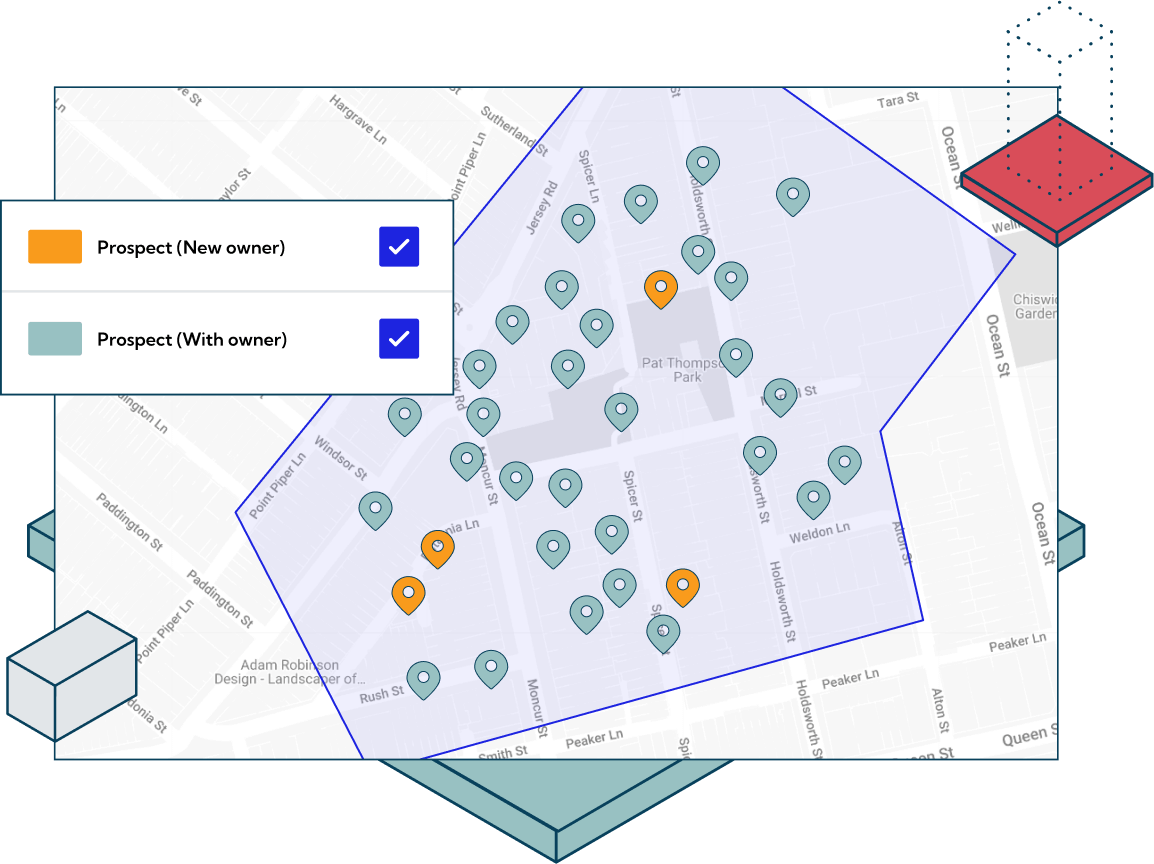The image size is (1154, 864).
Task: Select the teal pin overlapping the Moncur St label
Action: click(467, 461)
